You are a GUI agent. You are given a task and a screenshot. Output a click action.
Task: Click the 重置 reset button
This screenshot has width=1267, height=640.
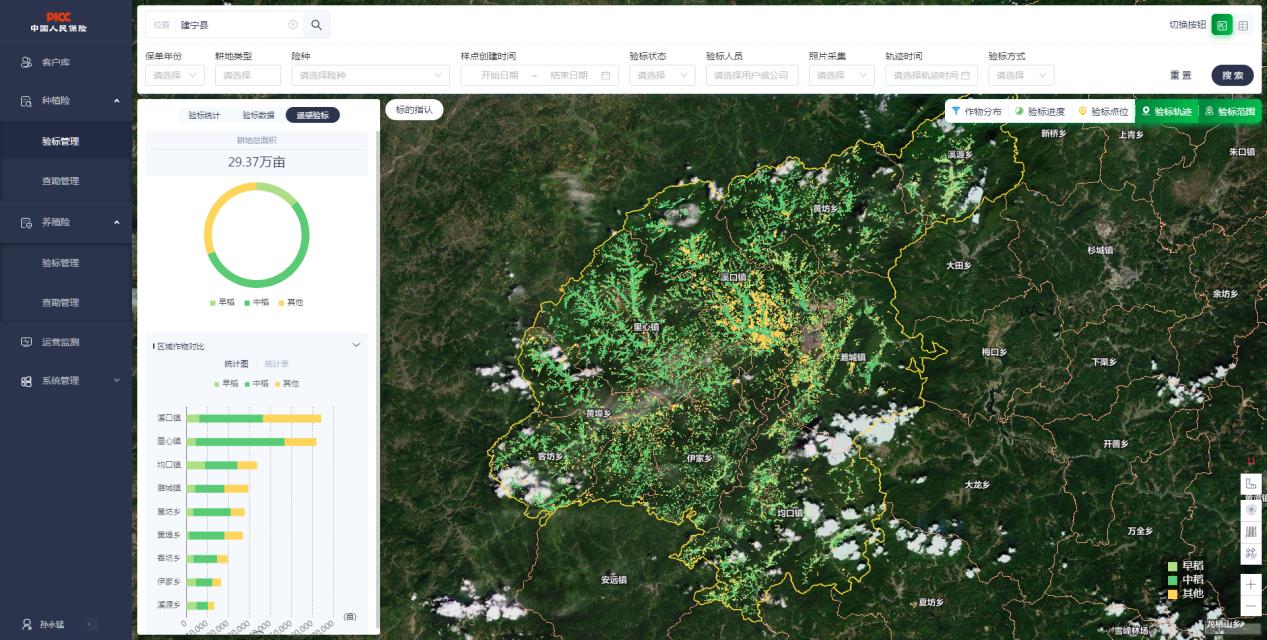tap(1181, 75)
